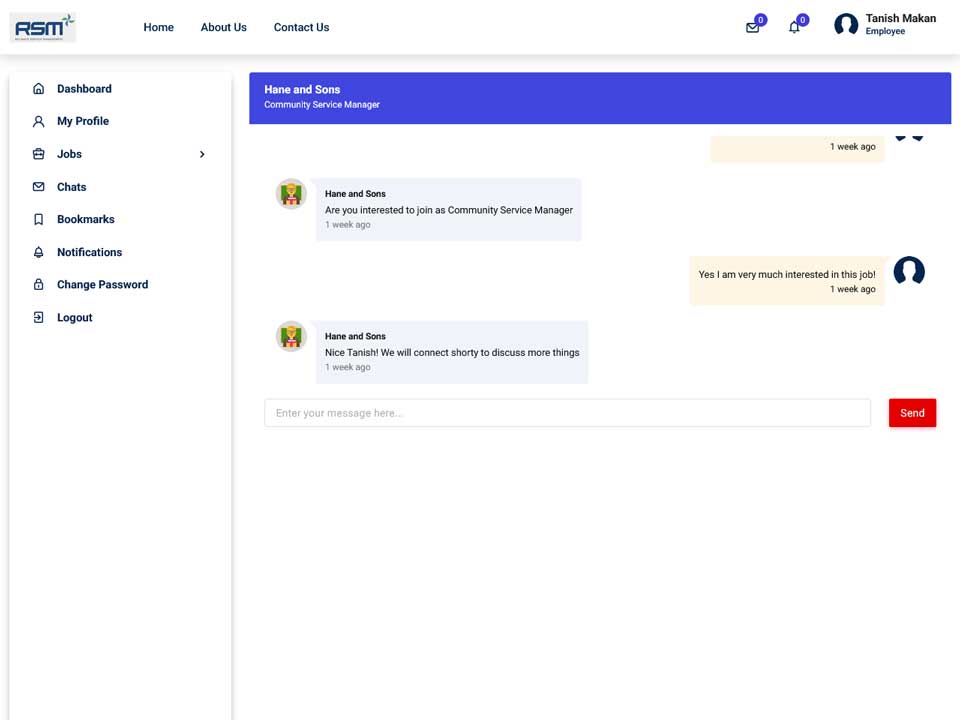
Task: Open the notification bell icon in header
Action: [794, 28]
